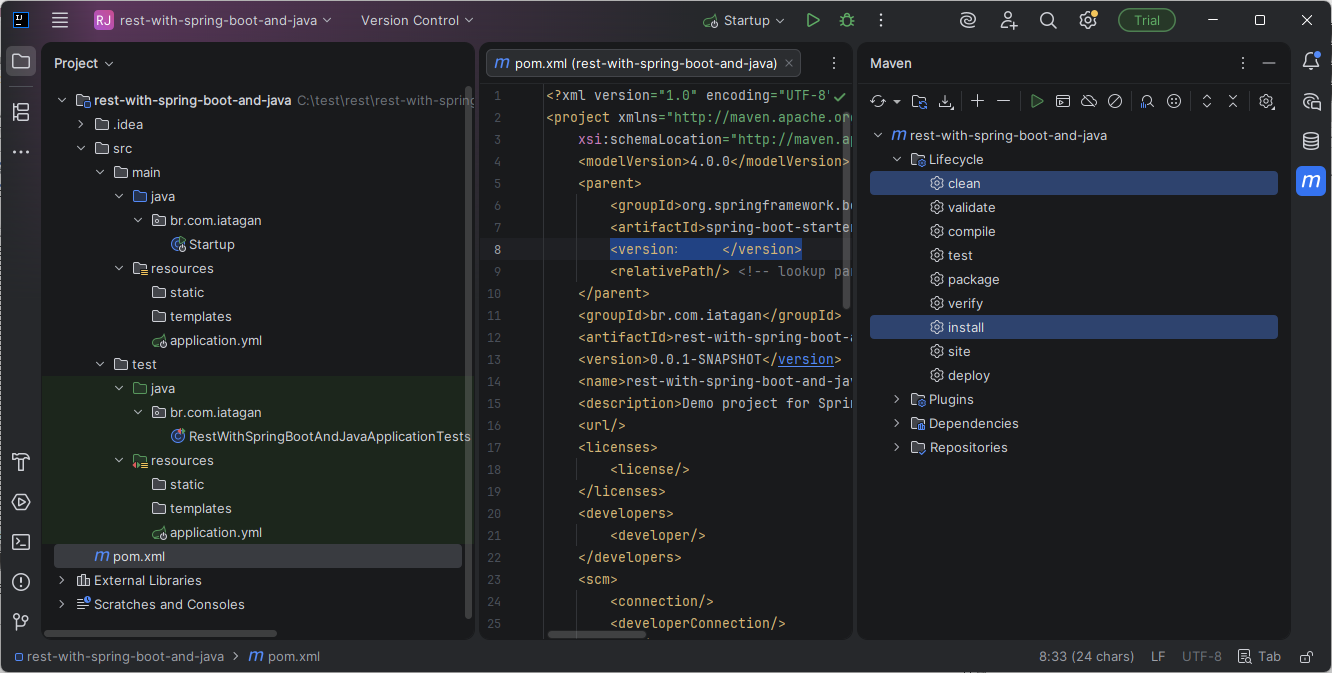This screenshot has width=1332, height=673.
Task: Toggle Maven skip tests mode
Action: point(1115,101)
